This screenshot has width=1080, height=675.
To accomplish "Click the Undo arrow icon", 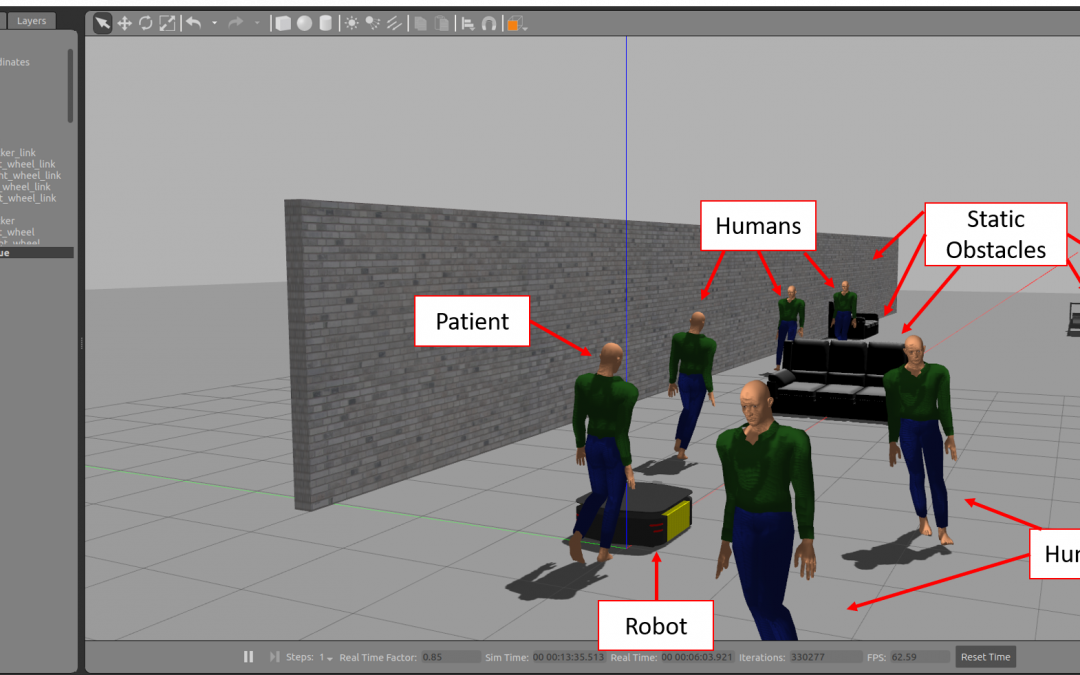I will tap(194, 23).
